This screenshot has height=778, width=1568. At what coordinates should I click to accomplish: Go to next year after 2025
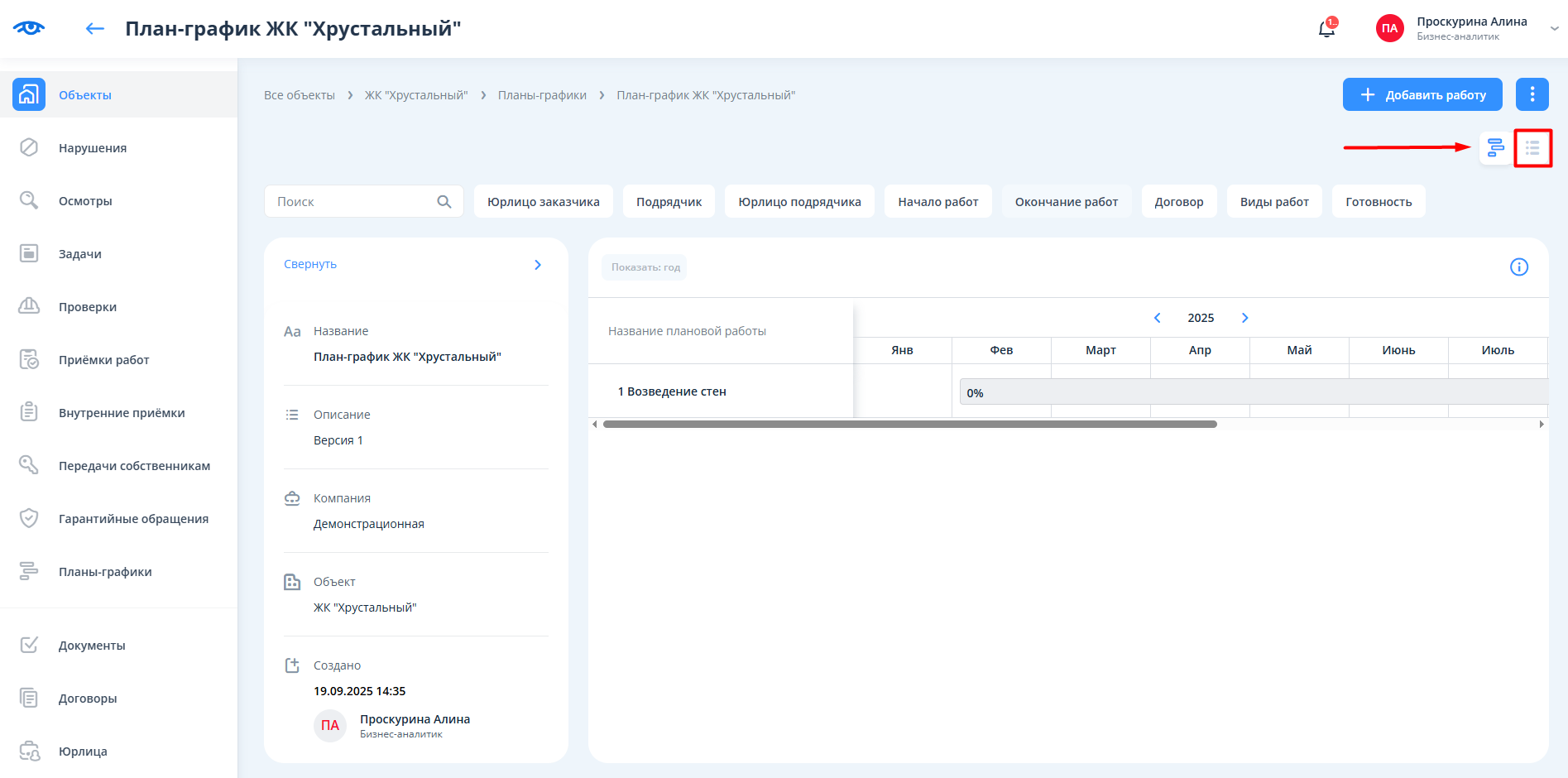1244,318
